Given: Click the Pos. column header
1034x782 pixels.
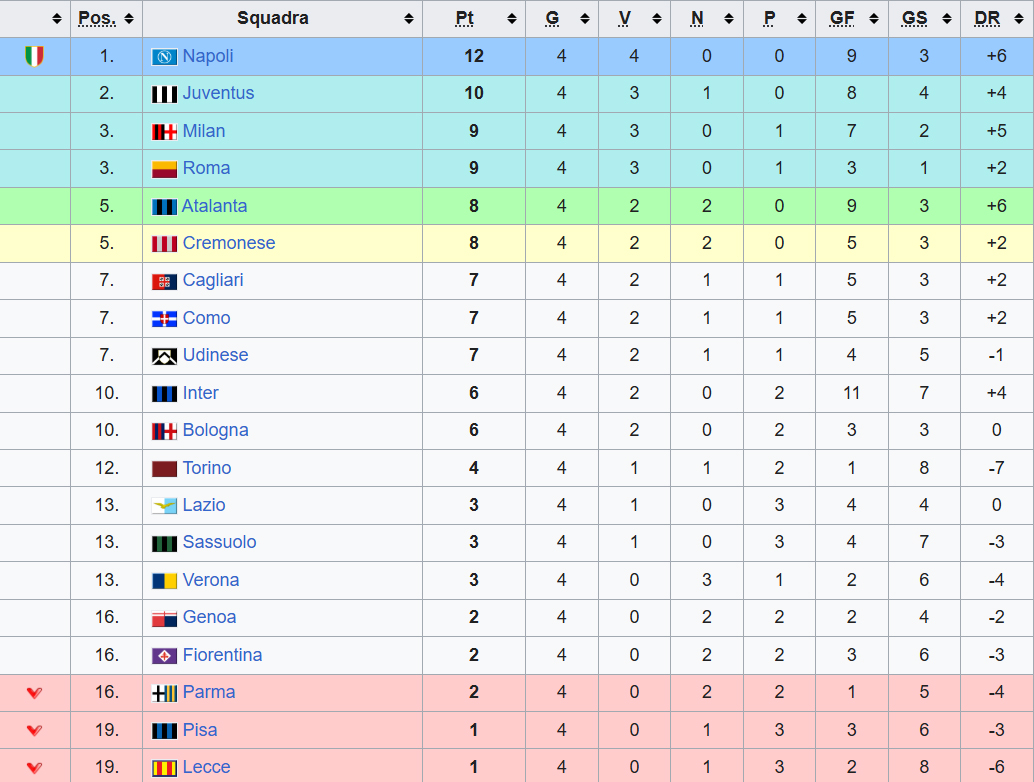Looking at the screenshot, I should pyautogui.click(x=97, y=19).
